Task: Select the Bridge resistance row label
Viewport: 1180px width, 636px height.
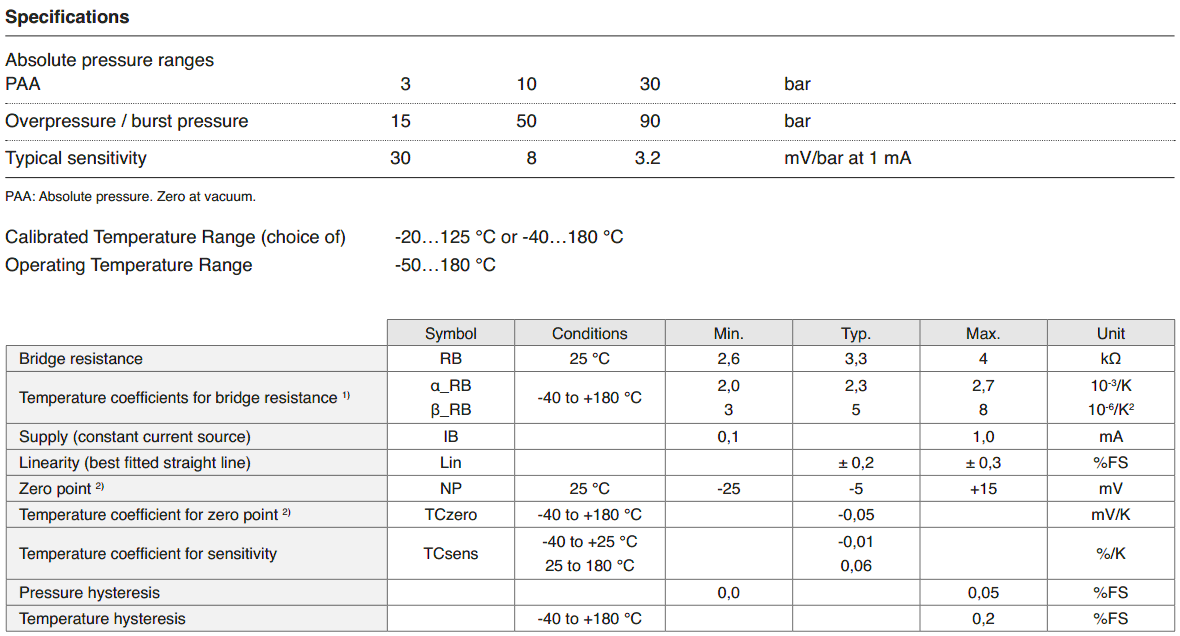Action: 81,359
